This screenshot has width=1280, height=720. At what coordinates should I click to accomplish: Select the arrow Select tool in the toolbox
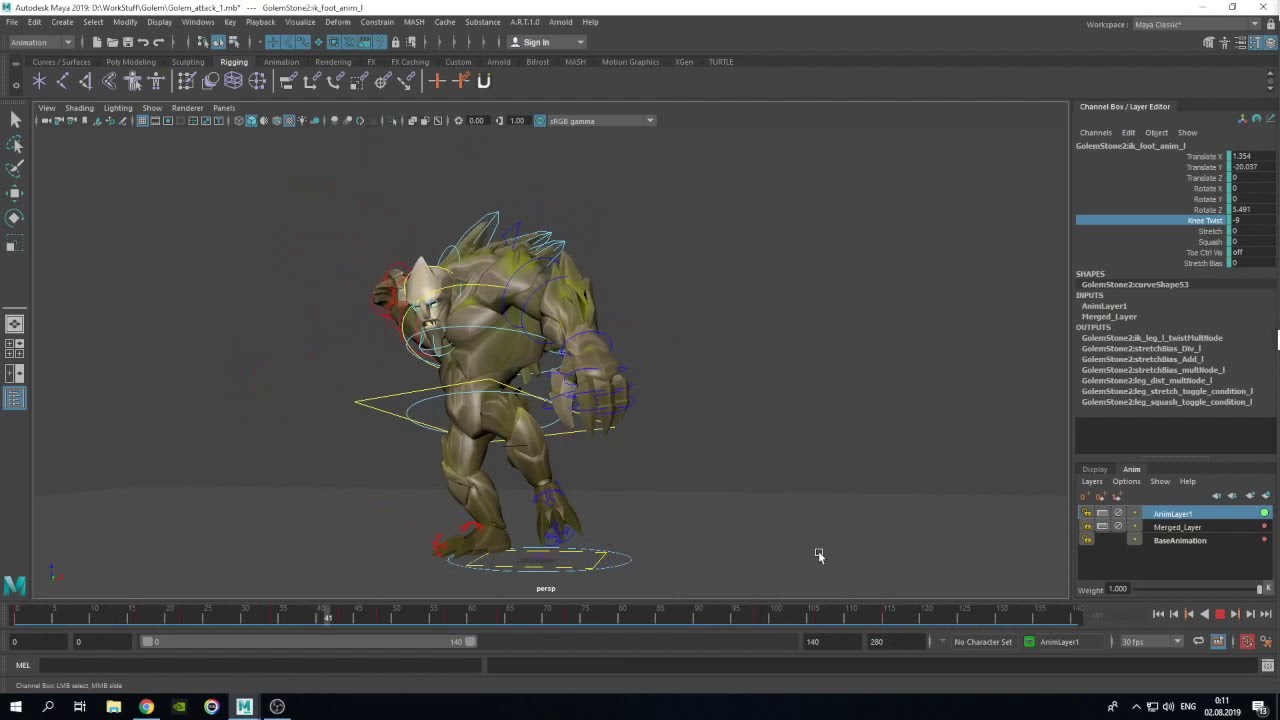click(15, 120)
